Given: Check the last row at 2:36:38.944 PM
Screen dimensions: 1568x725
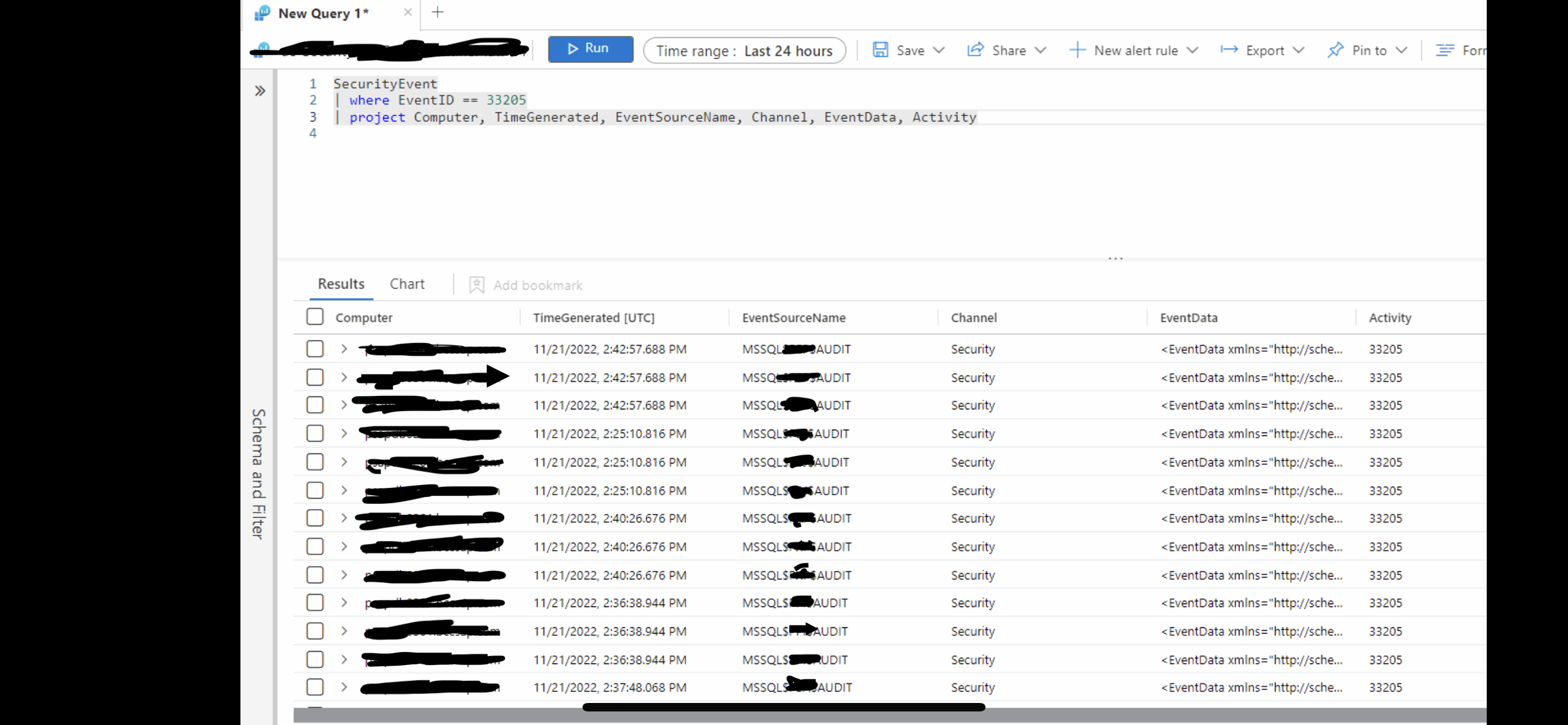Looking at the screenshot, I should 315,660.
